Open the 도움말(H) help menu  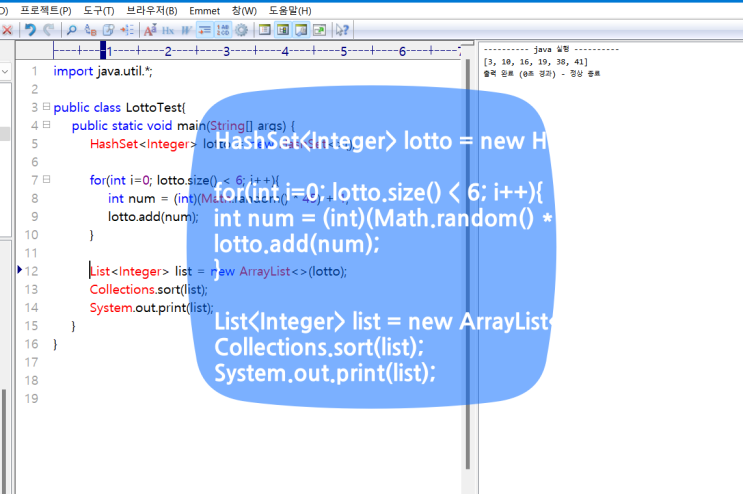click(x=290, y=10)
